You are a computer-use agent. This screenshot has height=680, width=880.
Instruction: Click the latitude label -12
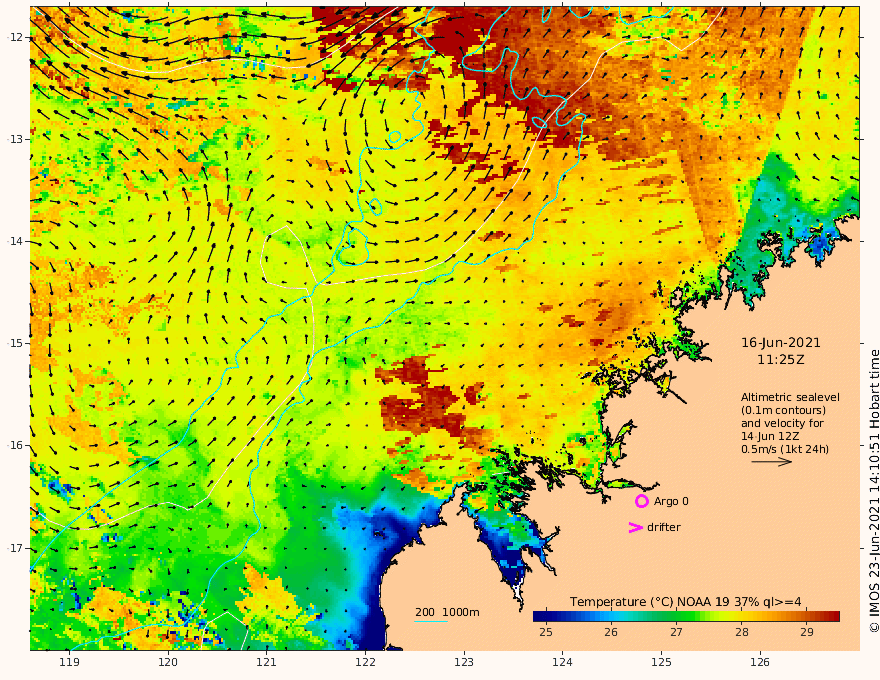pyautogui.click(x=15, y=37)
